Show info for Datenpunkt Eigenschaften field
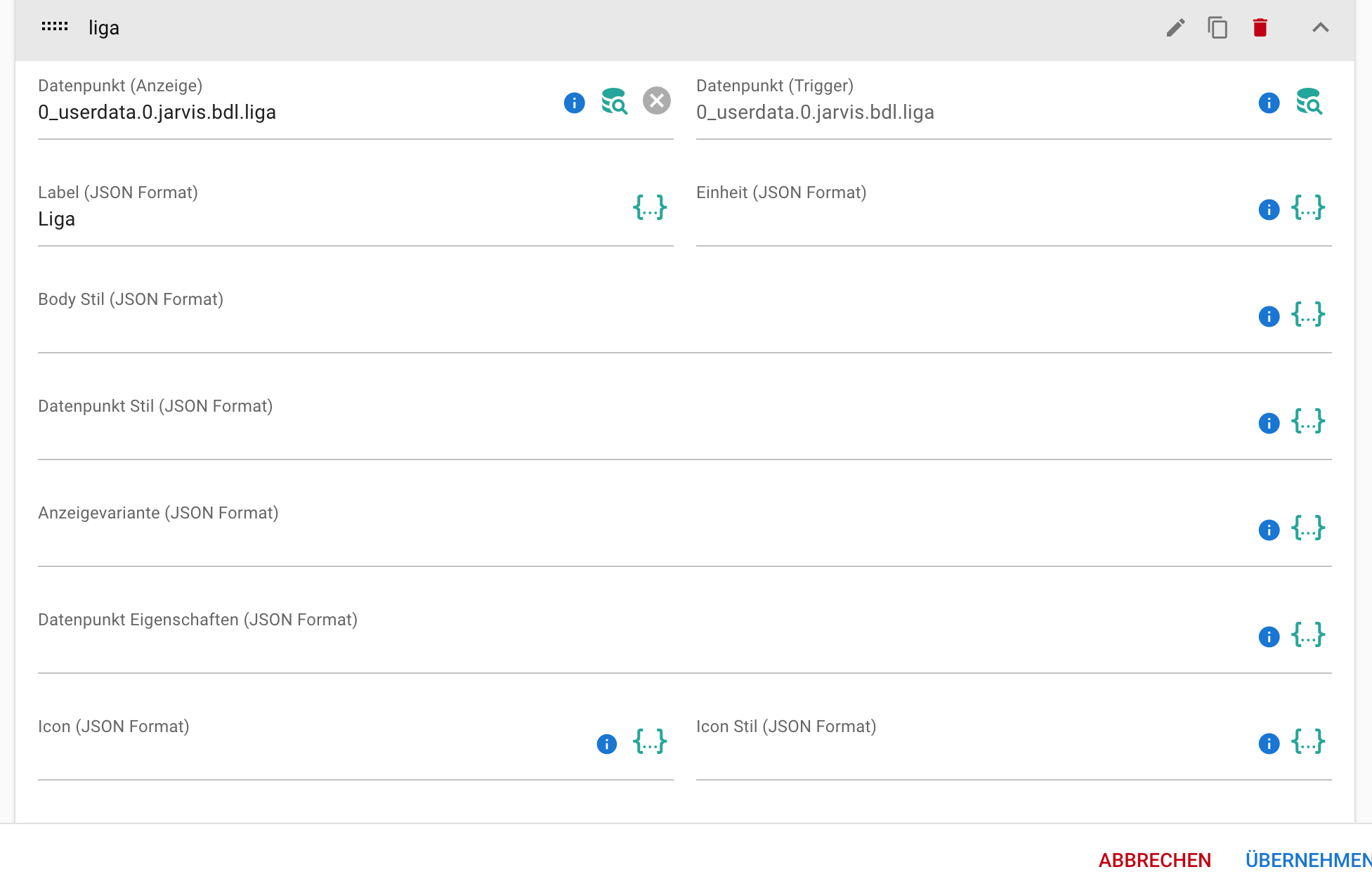Image resolution: width=1372 pixels, height=893 pixels. pos(1269,637)
